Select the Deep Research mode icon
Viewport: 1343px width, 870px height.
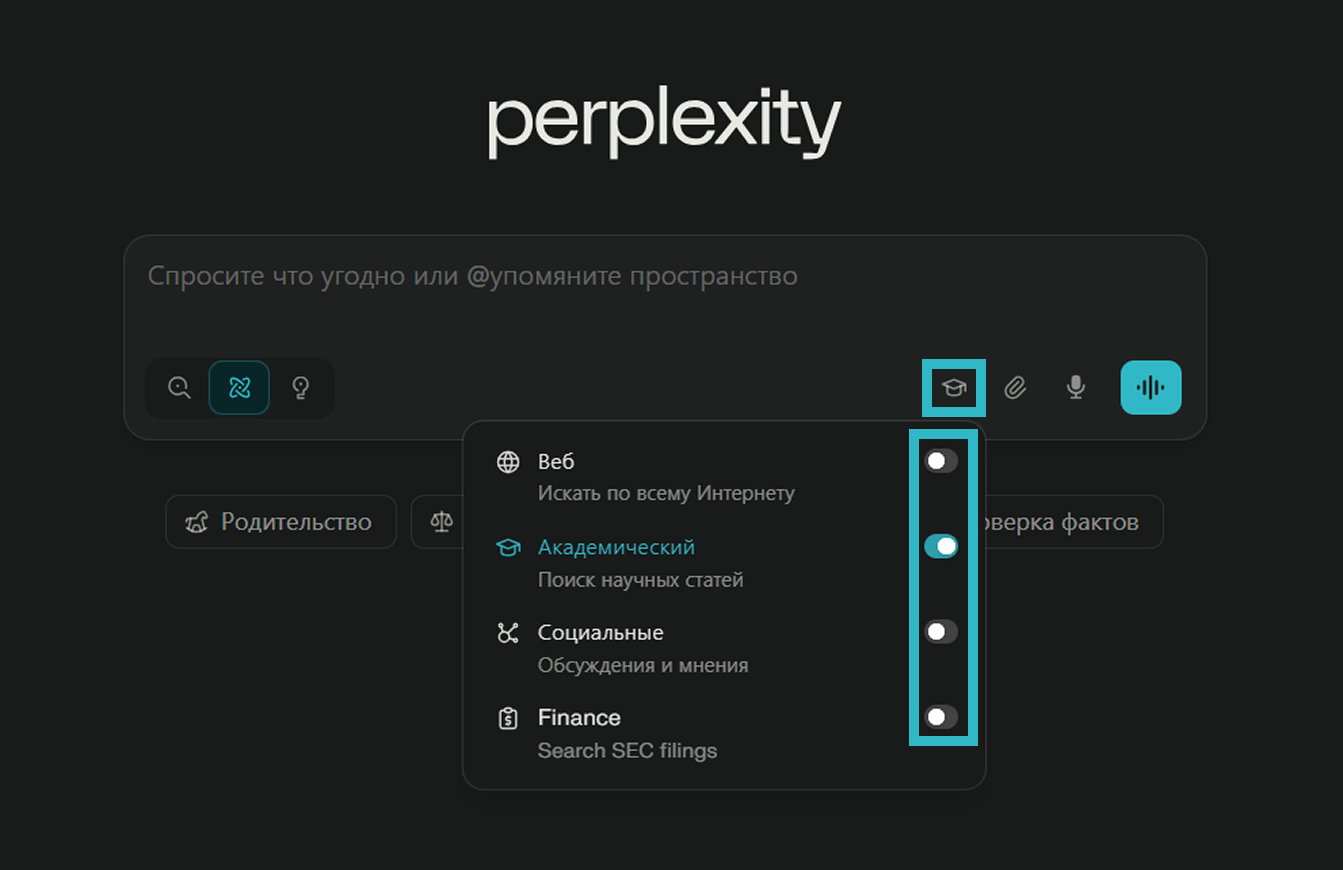239,388
